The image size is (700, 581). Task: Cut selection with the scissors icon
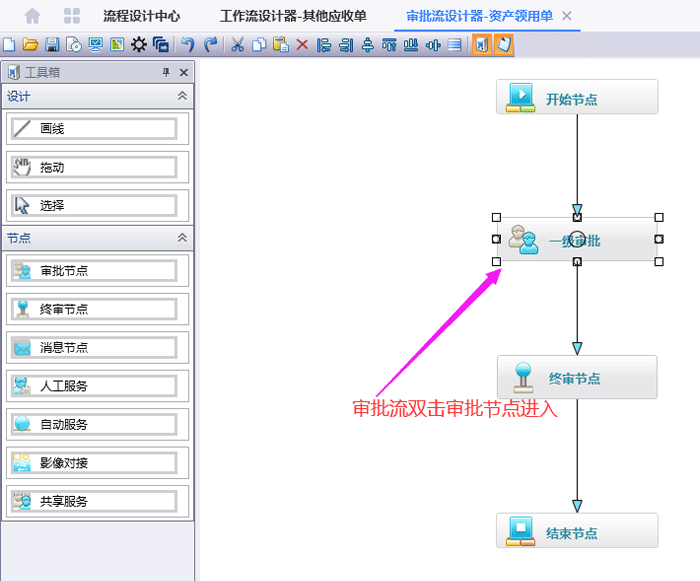click(238, 45)
